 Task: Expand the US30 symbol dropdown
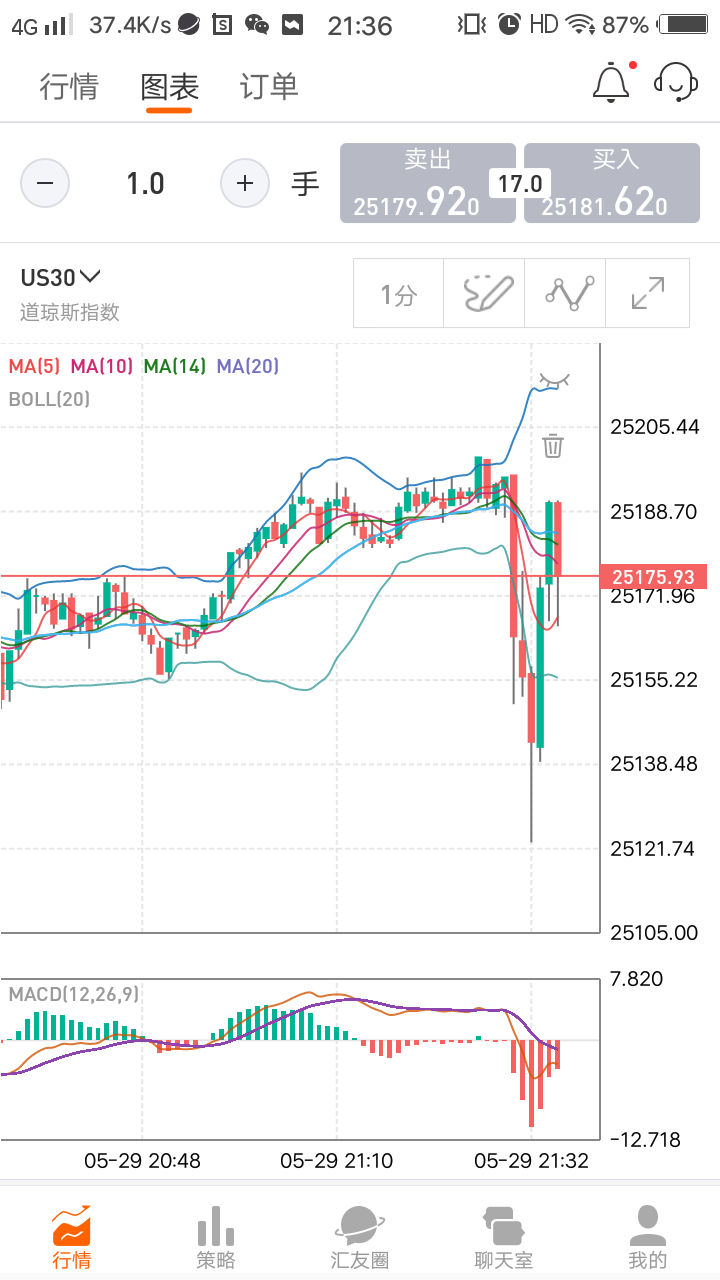click(62, 278)
